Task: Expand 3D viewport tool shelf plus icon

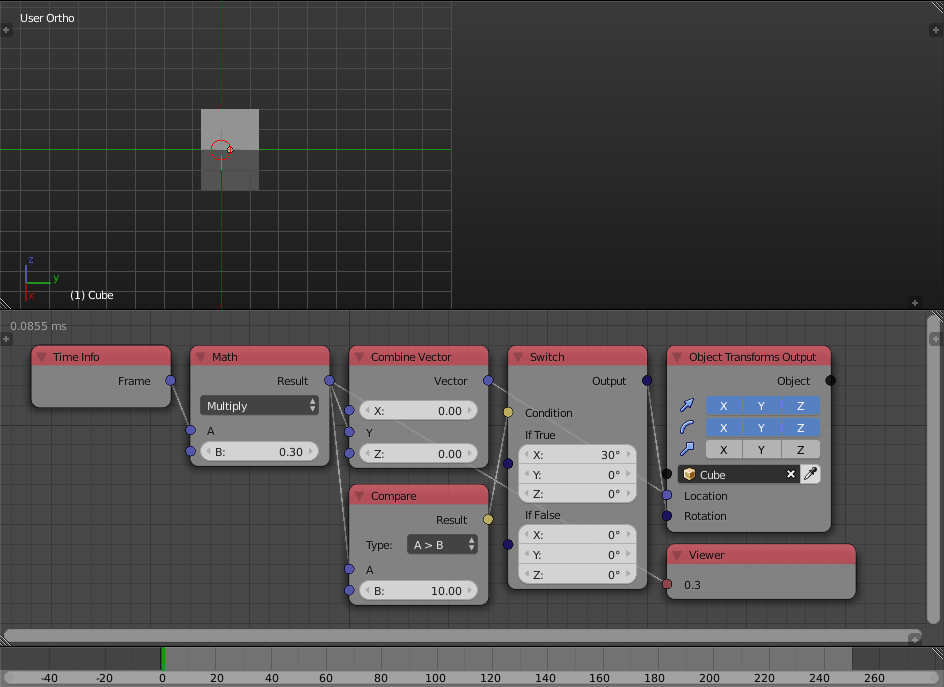Action: point(6,30)
